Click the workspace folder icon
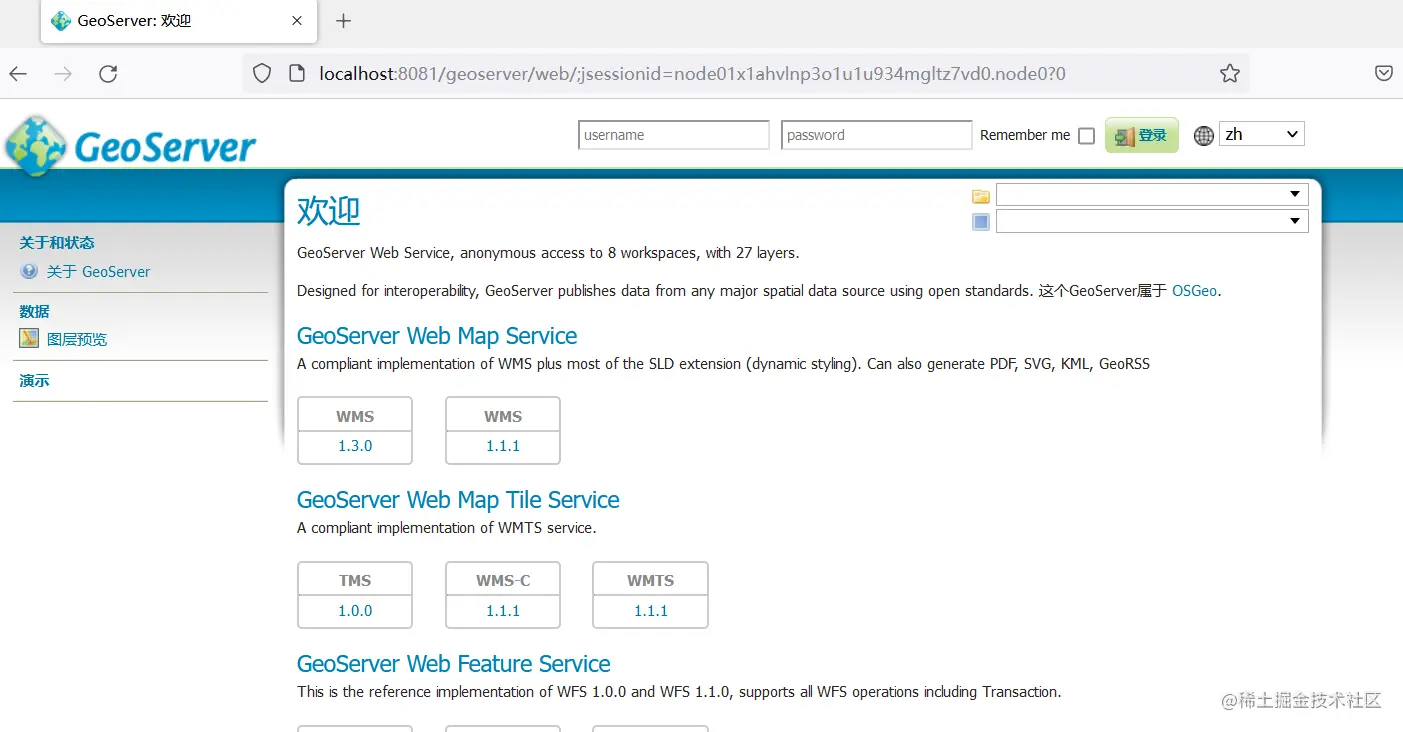1403x732 pixels. coord(981,196)
